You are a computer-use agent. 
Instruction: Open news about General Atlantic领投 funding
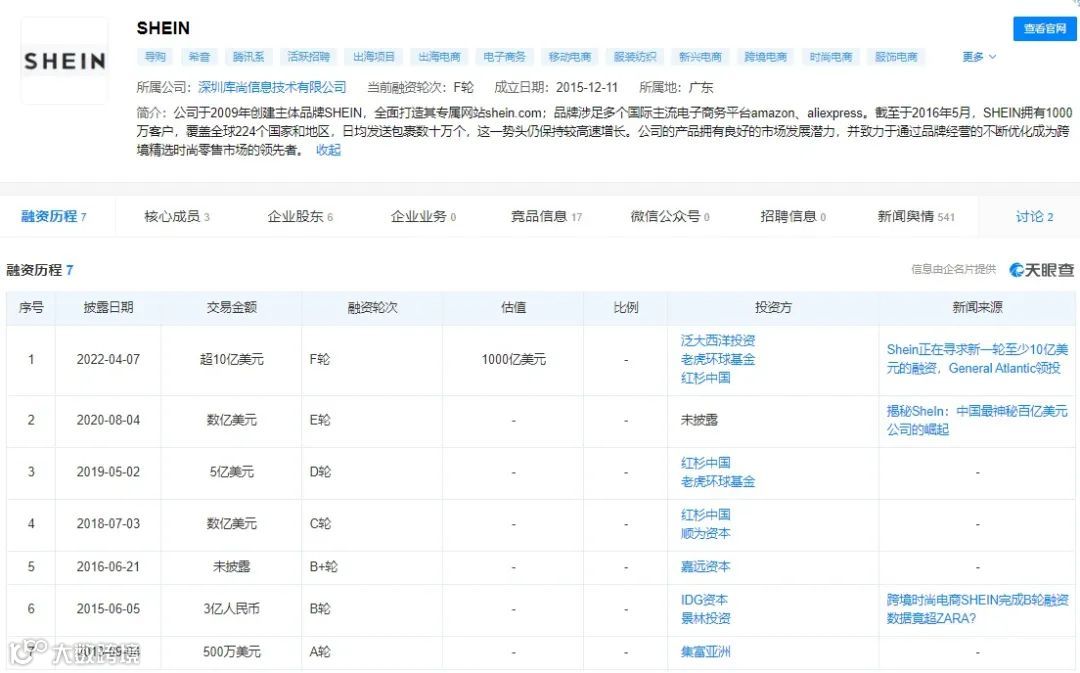coord(977,359)
